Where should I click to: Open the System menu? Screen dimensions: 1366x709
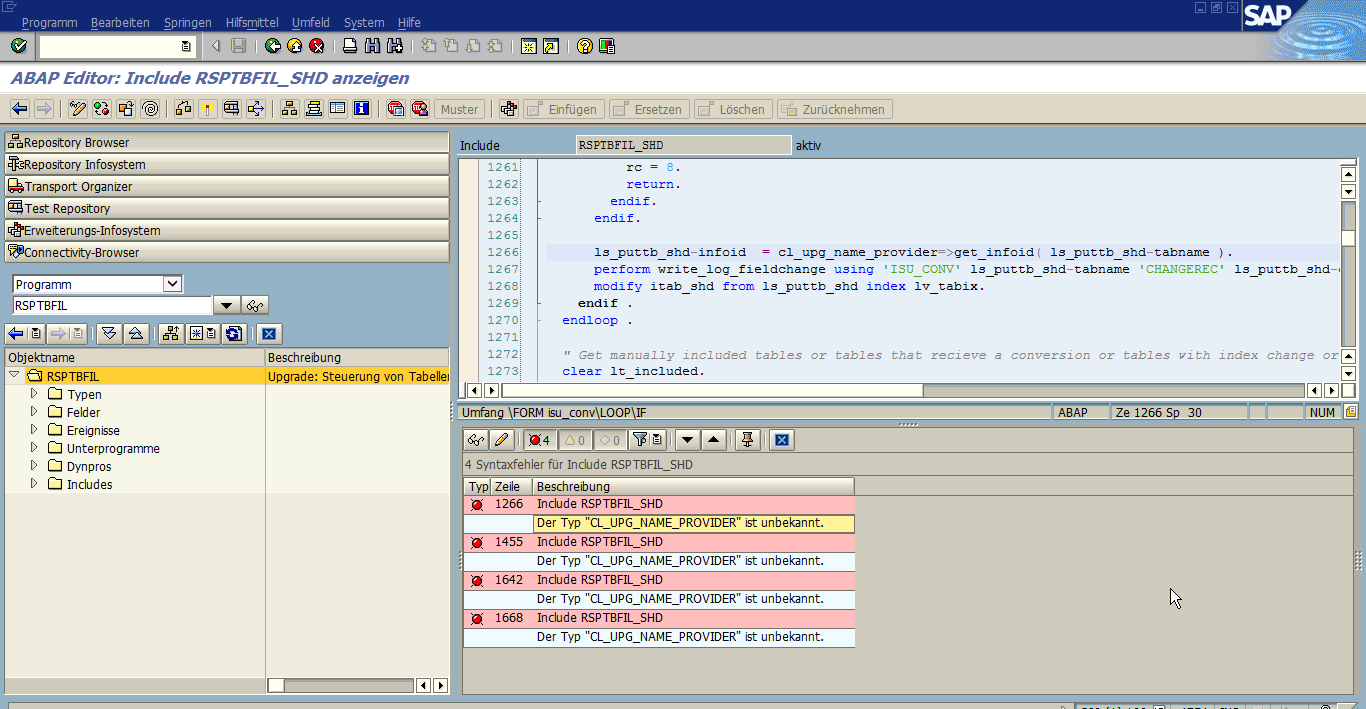point(364,22)
